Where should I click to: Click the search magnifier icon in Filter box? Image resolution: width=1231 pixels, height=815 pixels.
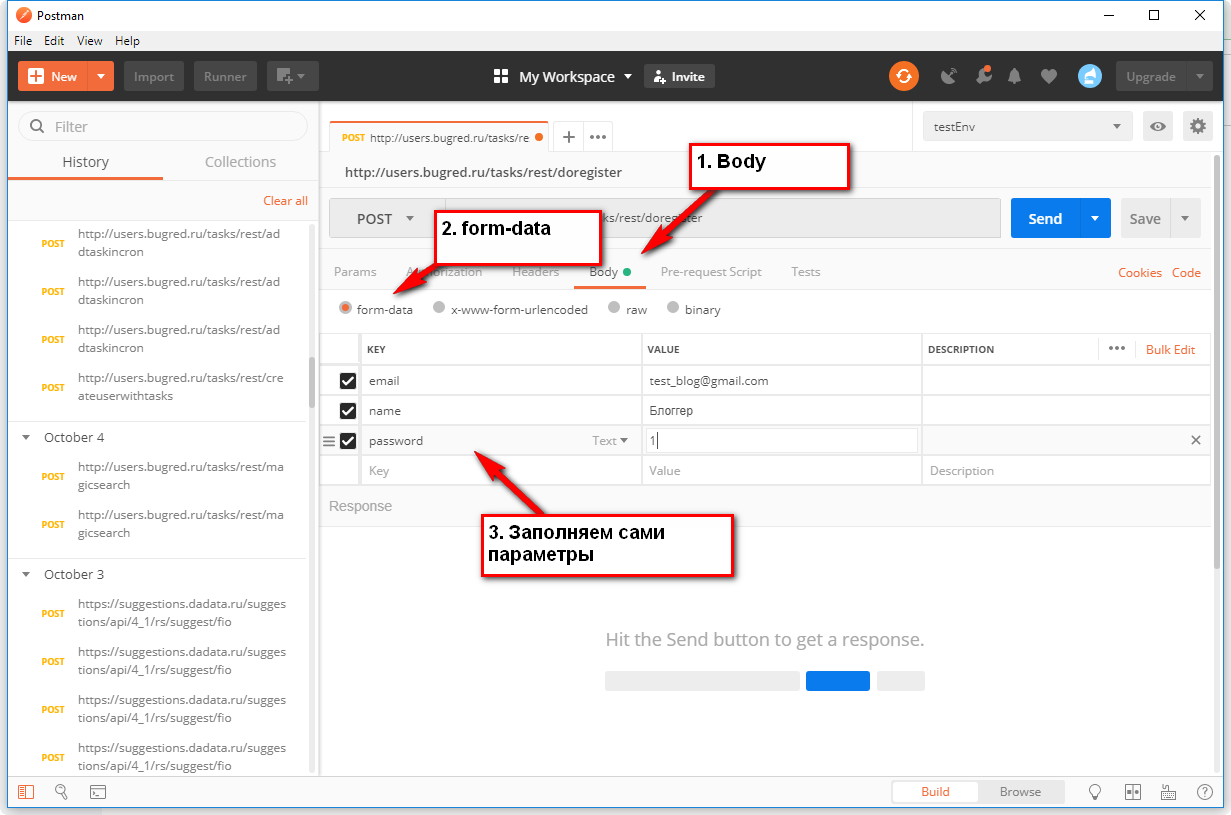click(38, 126)
